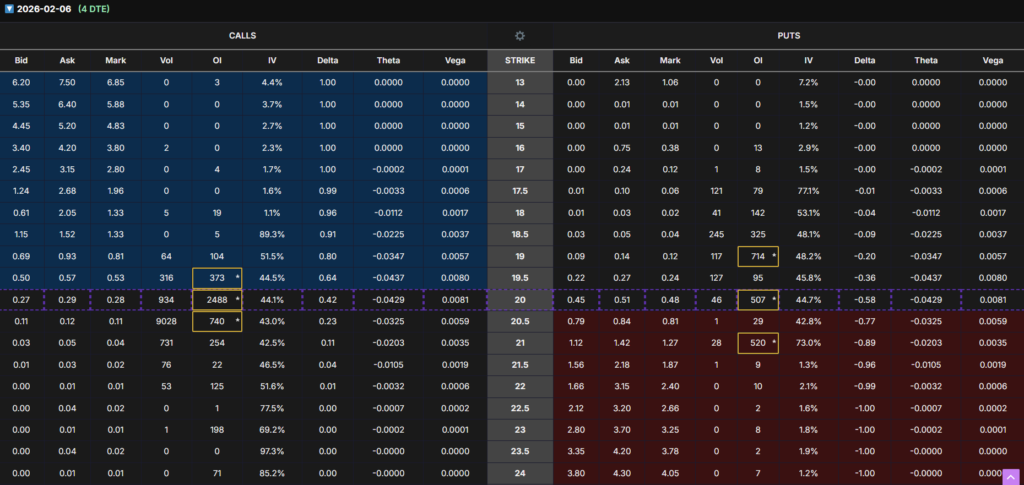
Task: Click the asterisk on calls OI 740
Action: [237, 322]
